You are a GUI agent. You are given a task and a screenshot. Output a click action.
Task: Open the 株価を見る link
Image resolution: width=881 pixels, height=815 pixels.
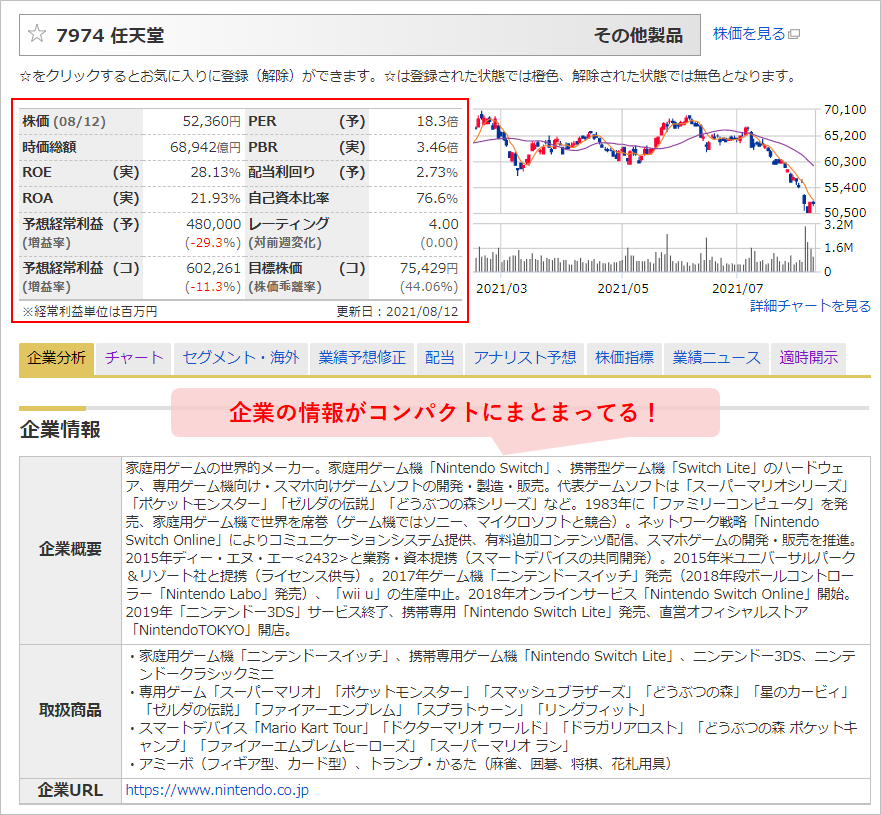[x=748, y=34]
